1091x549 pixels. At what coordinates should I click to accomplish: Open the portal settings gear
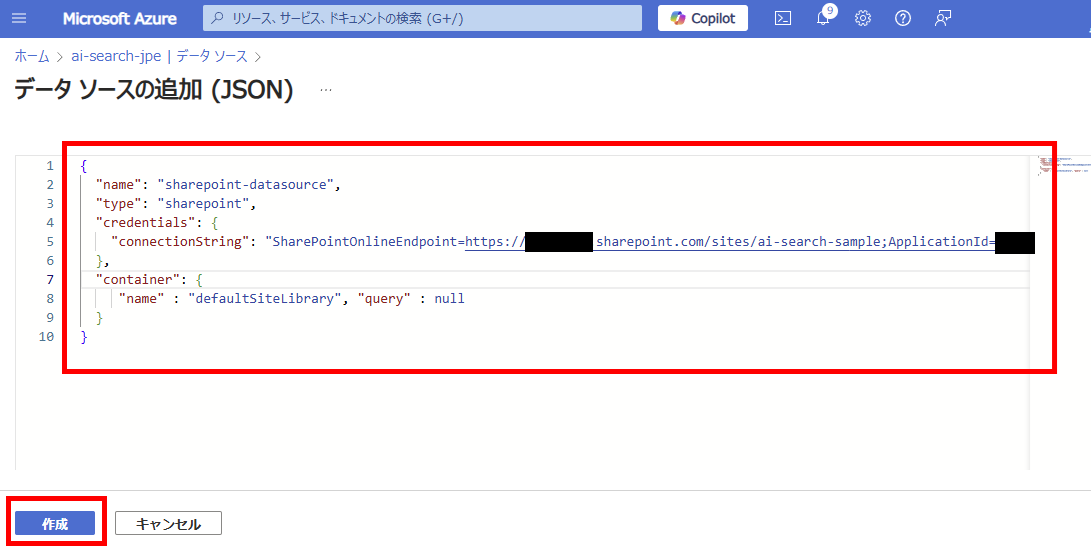863,18
